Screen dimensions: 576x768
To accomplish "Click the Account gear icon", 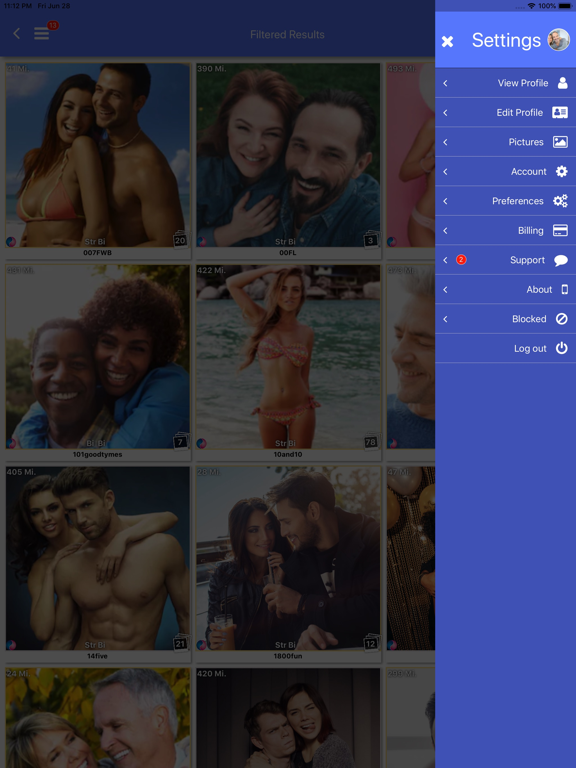I will [562, 171].
